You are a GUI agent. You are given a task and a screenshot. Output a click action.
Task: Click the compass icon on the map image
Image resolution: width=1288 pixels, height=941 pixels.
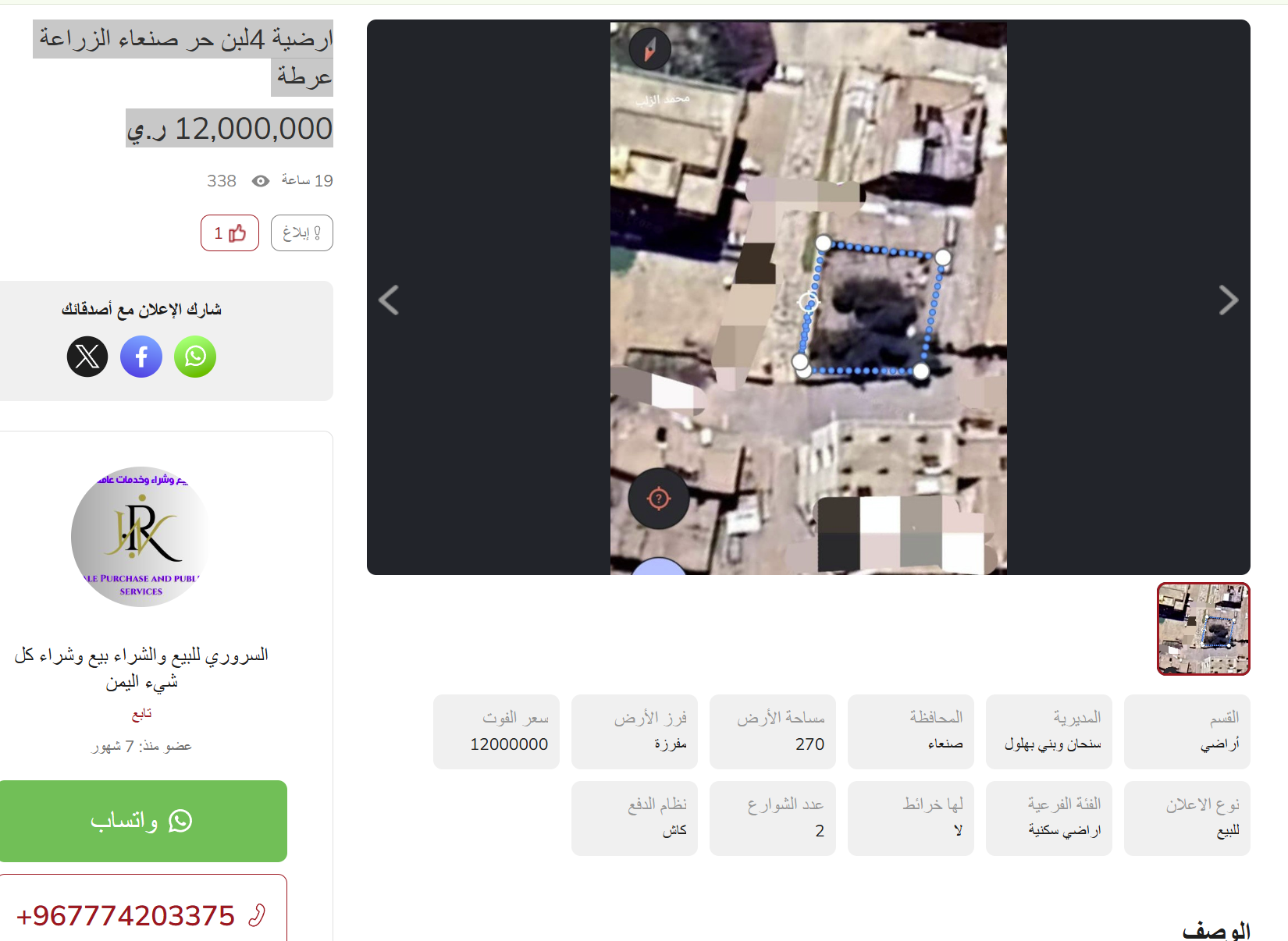click(x=649, y=50)
